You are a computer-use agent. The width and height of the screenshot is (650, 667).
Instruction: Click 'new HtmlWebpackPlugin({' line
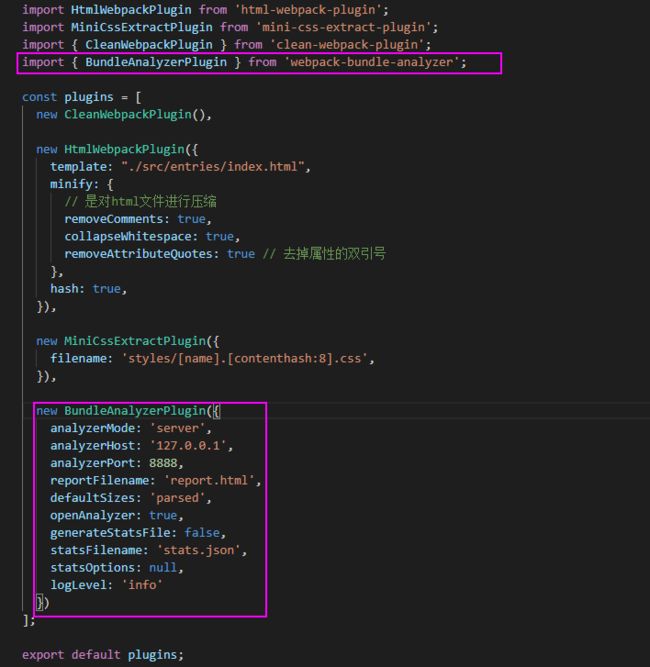point(117,149)
